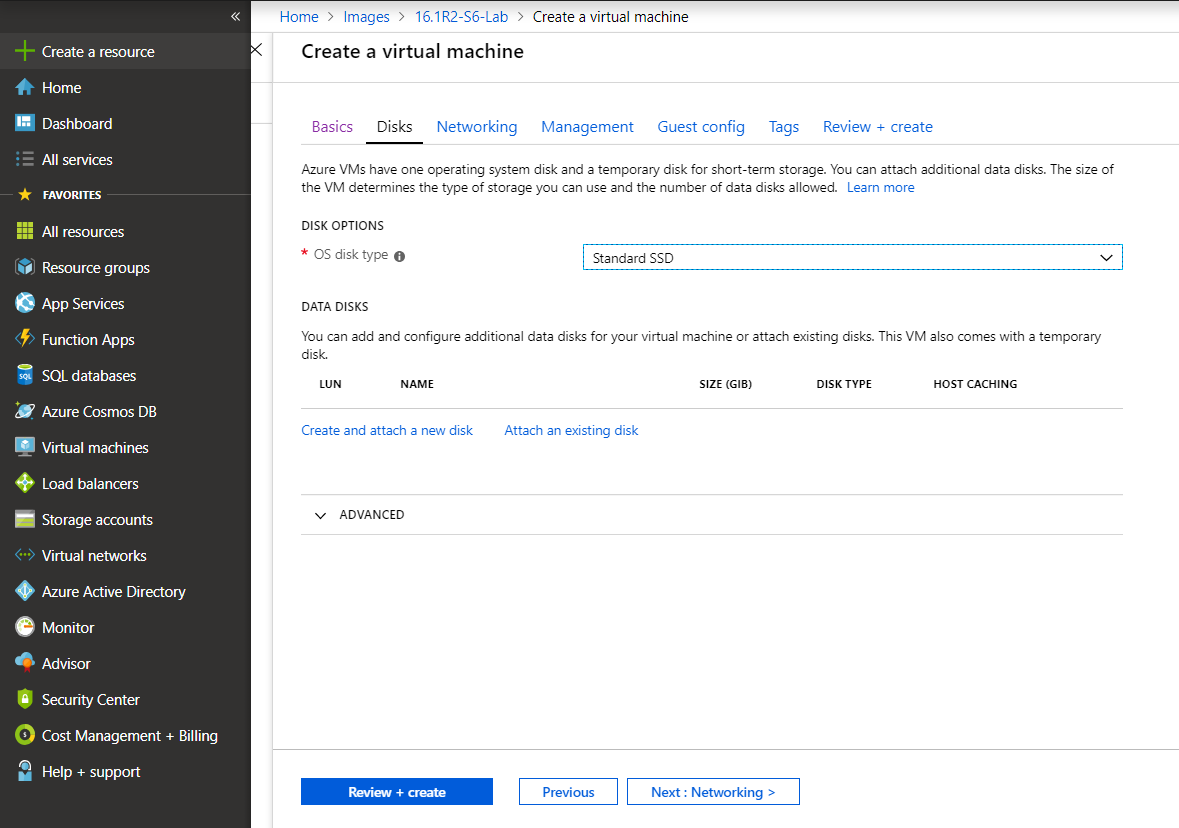
Task: Open the Networking tab
Action: [x=477, y=126]
